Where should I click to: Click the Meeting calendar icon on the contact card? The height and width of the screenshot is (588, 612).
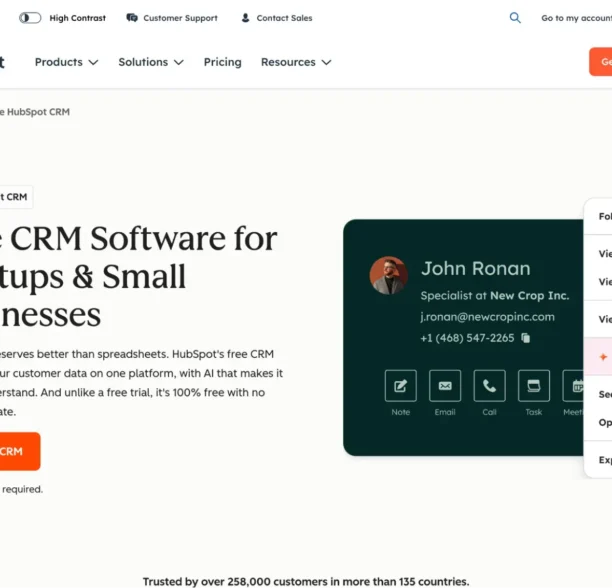point(573,386)
